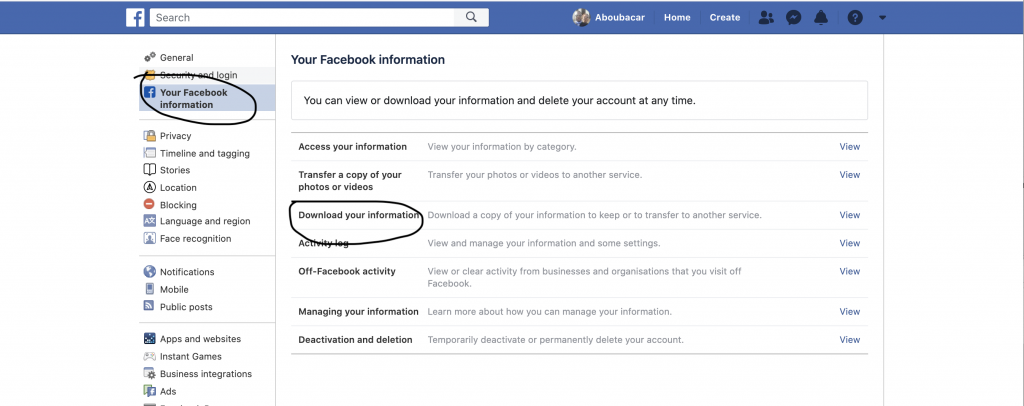Click the Timeline and tagging icon
This screenshot has height=406, width=1024.
pyautogui.click(x=150, y=153)
